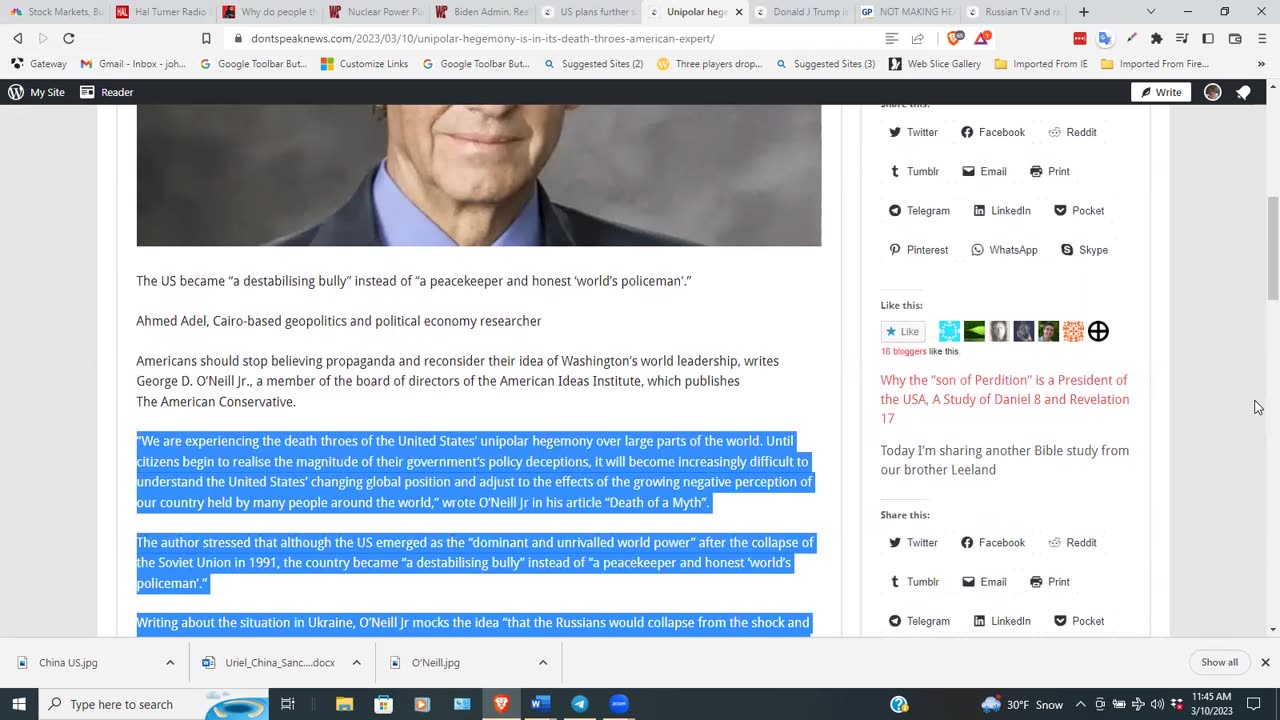This screenshot has height=720, width=1280.
Task: Switch to the Nuclear Power Pla tab
Action: (374, 12)
